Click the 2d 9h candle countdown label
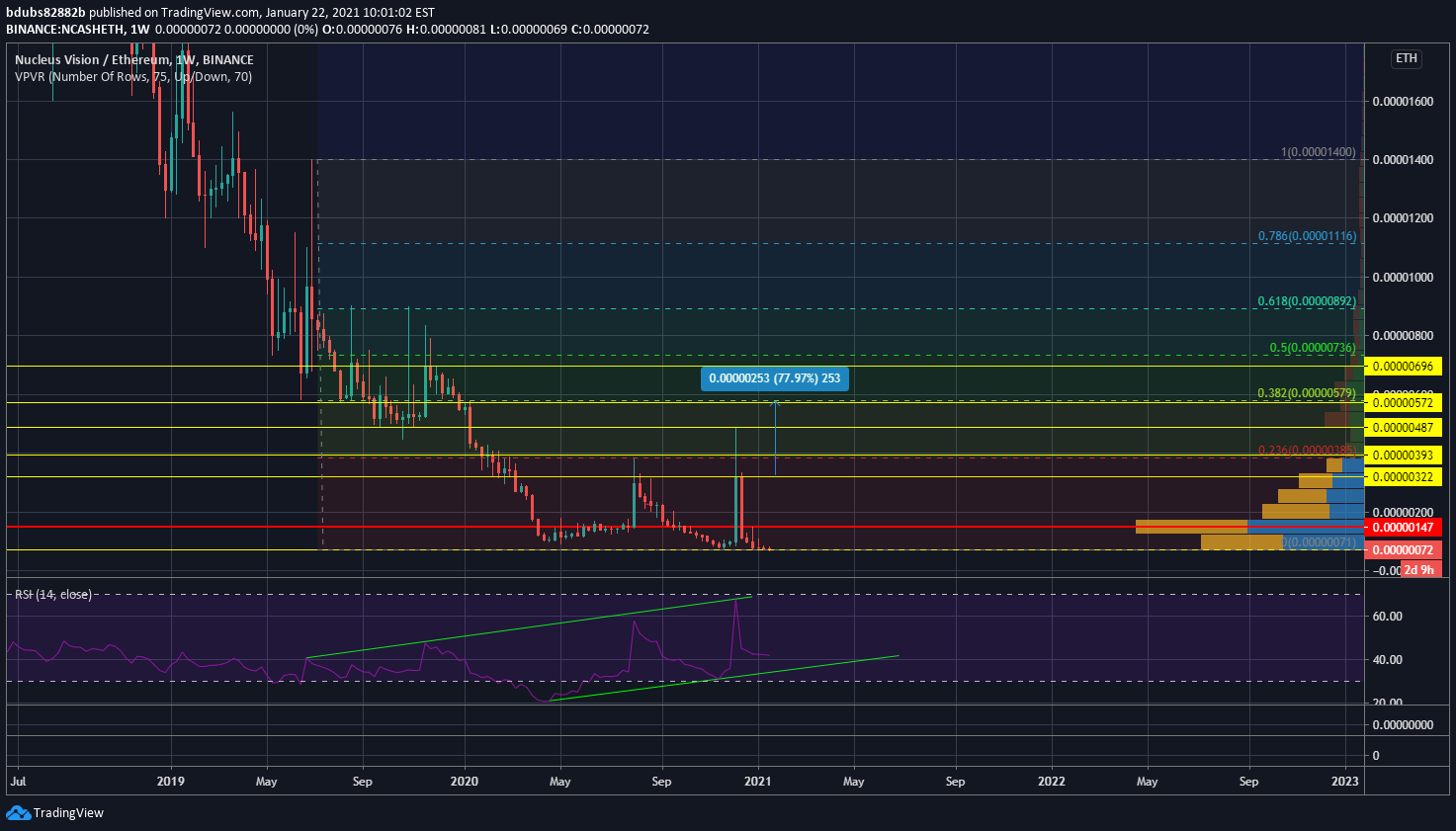 pos(1419,570)
